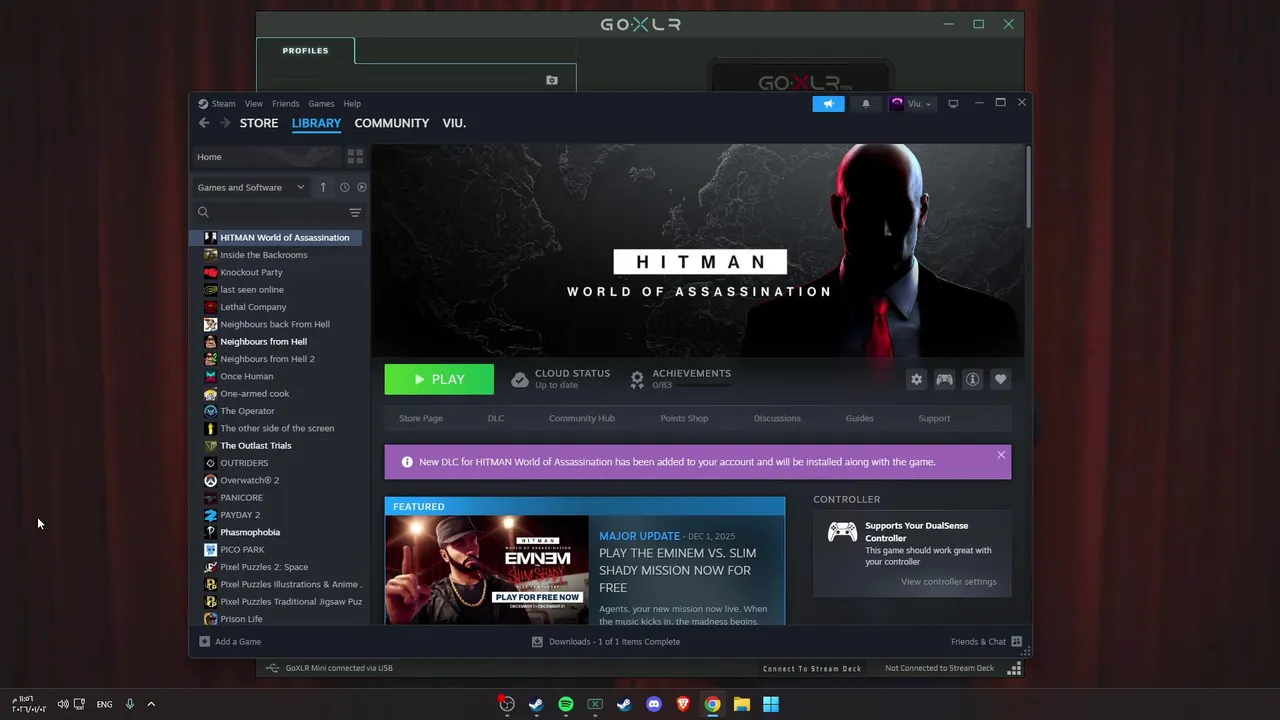
Task: Open the Help menu
Action: click(x=352, y=104)
